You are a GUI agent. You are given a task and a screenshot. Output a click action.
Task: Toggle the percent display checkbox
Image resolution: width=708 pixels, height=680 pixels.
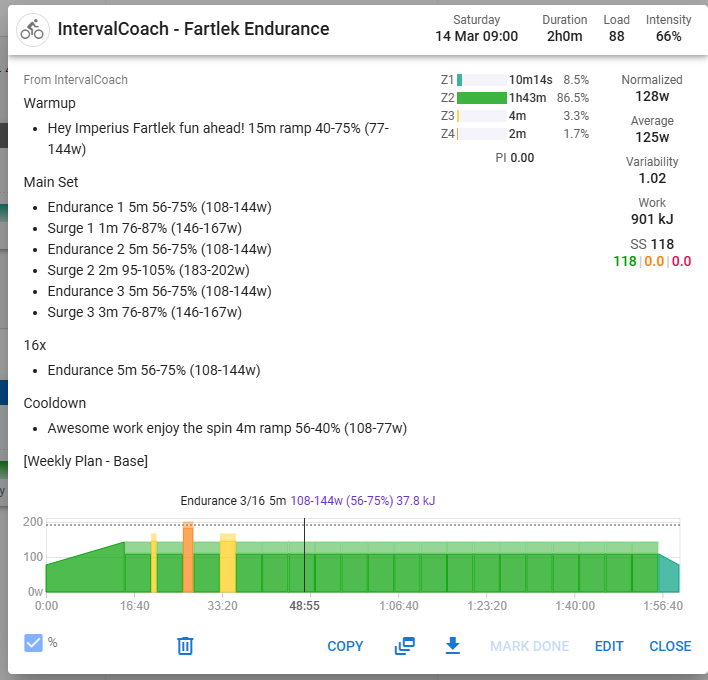point(34,642)
